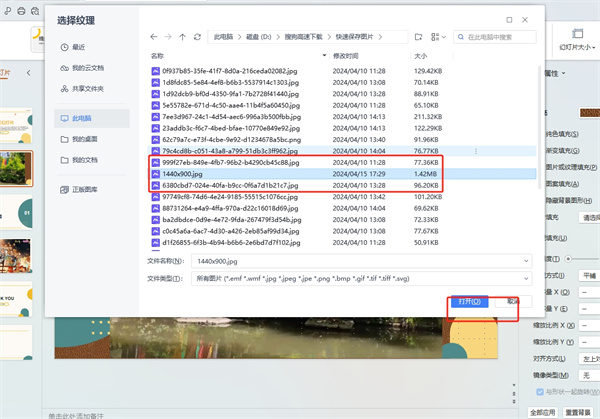Open 我的云文档 in sidebar
The image size is (600, 419).
(88, 68)
